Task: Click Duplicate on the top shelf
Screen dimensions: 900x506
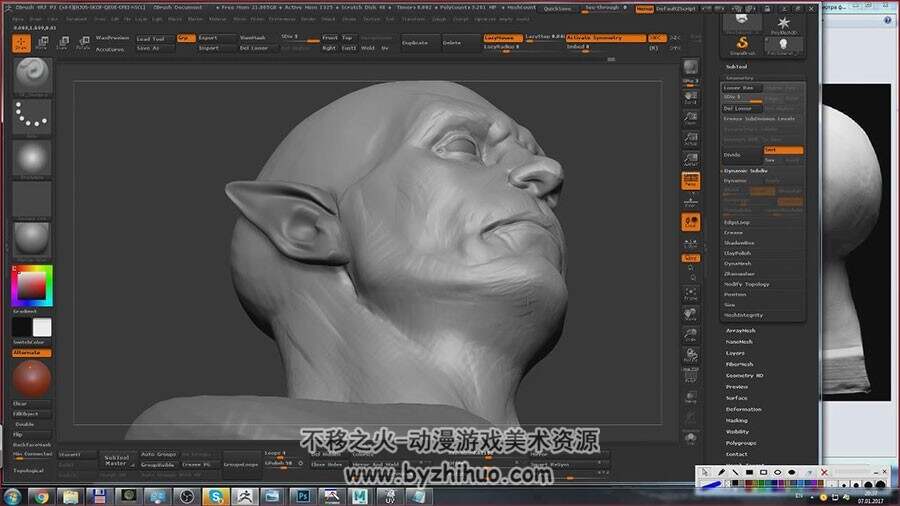Action: (x=419, y=43)
